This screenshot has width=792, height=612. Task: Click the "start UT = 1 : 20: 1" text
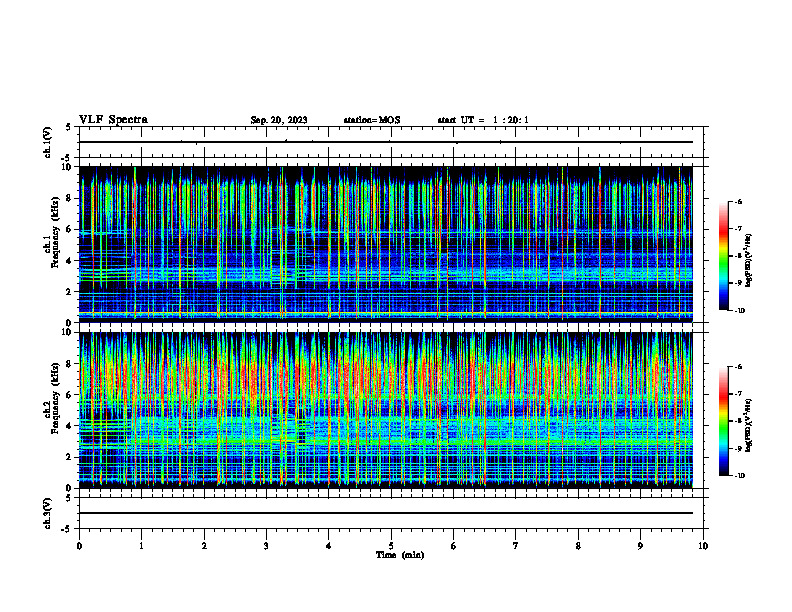point(483,120)
